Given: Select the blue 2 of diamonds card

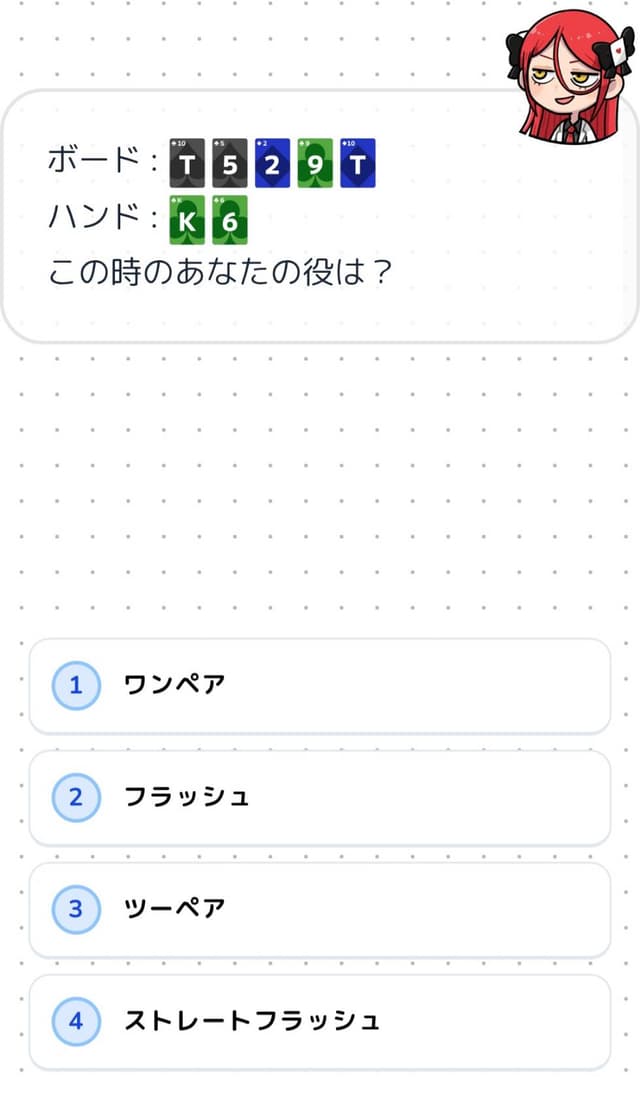Looking at the screenshot, I should (x=272, y=163).
